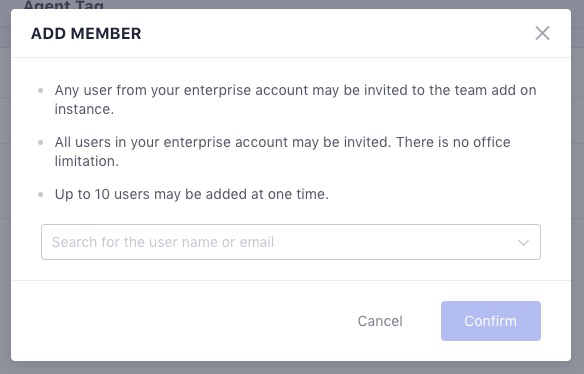The width and height of the screenshot is (584, 374).
Task: Expand the user search dropdown chevron
Action: (x=523, y=243)
